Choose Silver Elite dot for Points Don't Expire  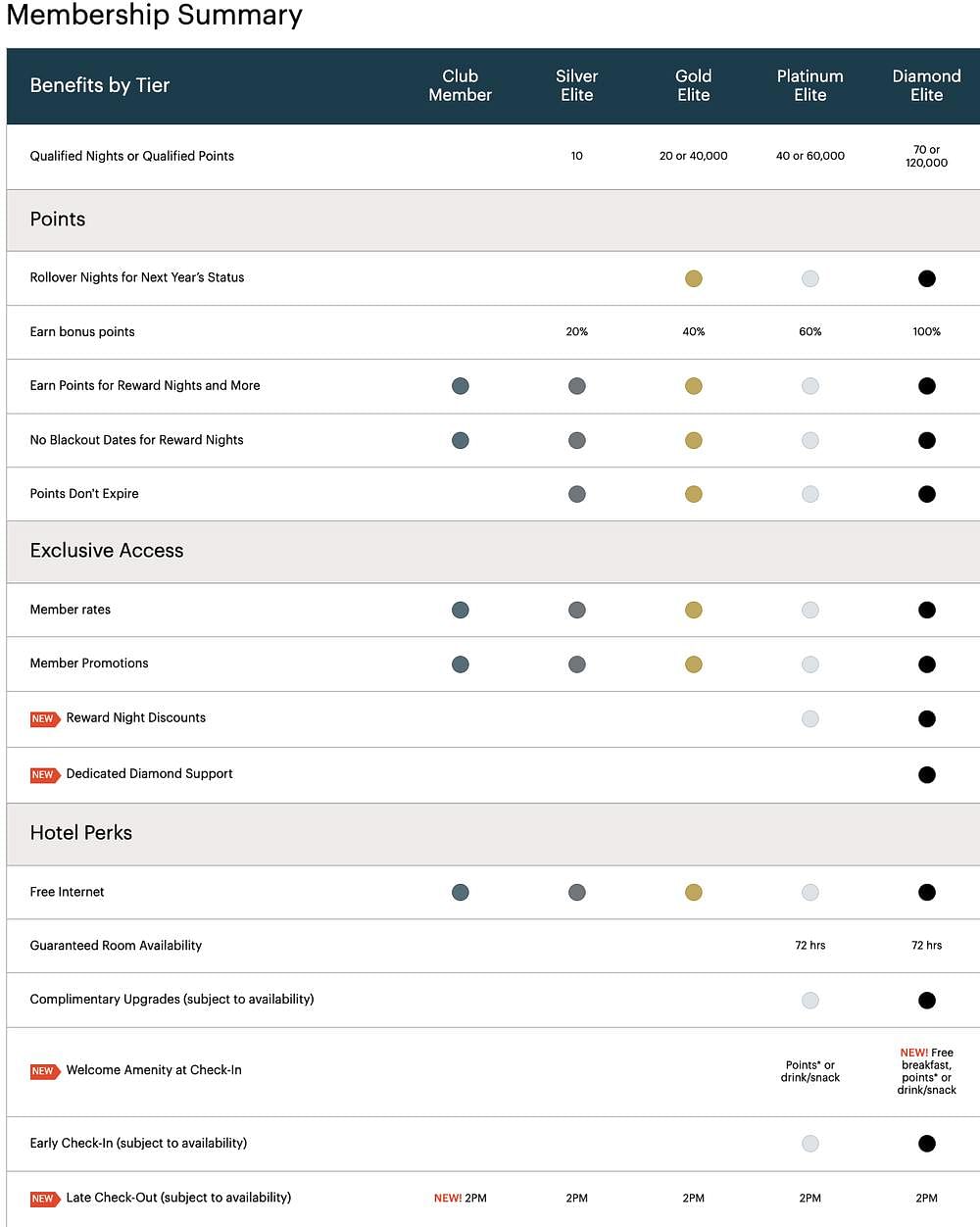[x=577, y=494]
